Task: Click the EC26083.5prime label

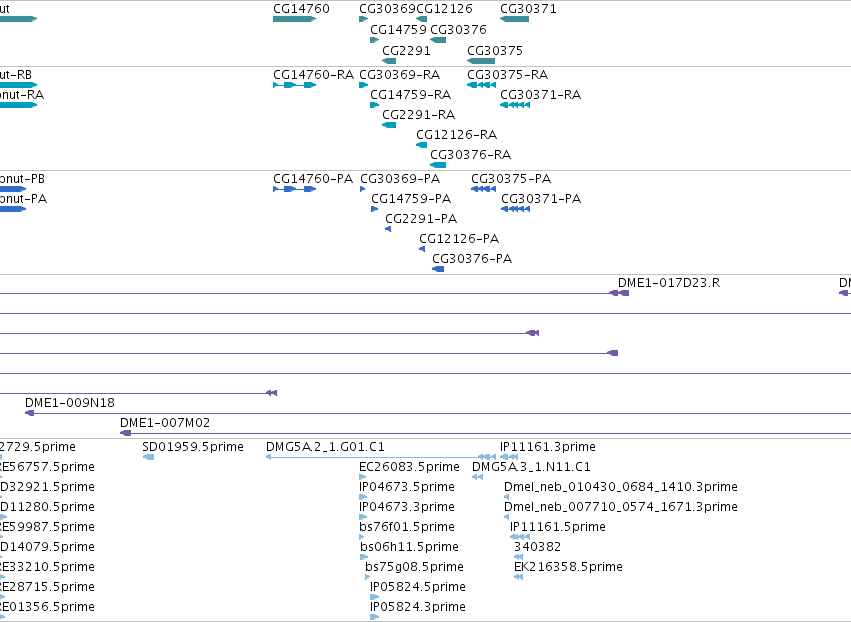Action: tap(409, 467)
